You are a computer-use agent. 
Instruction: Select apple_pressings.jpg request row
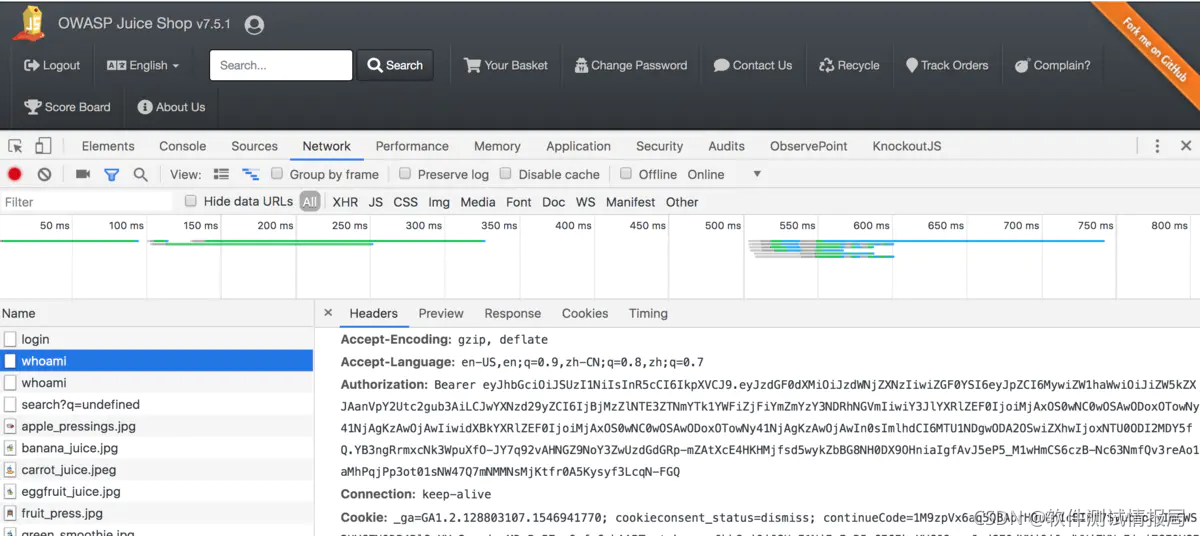(157, 426)
